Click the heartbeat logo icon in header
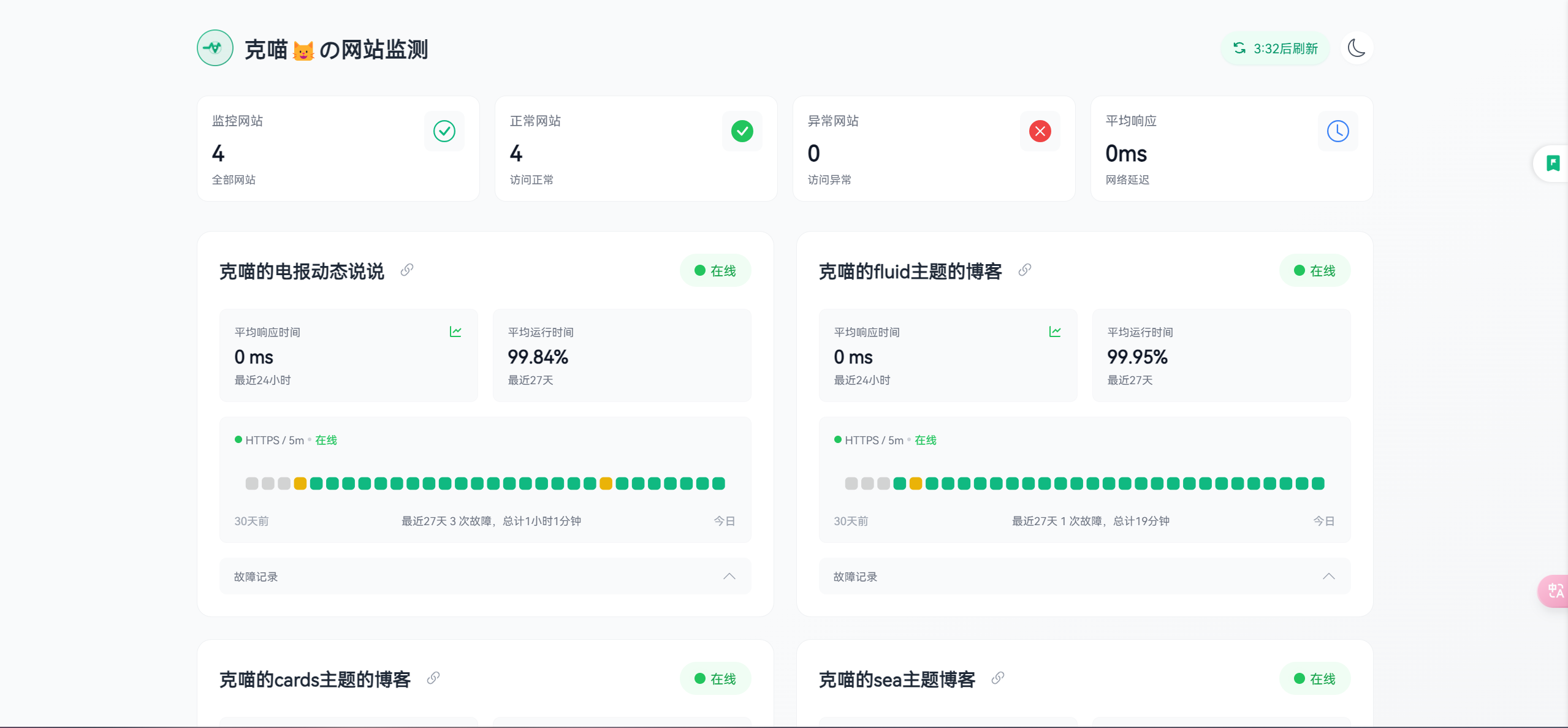The height and width of the screenshot is (728, 1568). pyautogui.click(x=215, y=48)
